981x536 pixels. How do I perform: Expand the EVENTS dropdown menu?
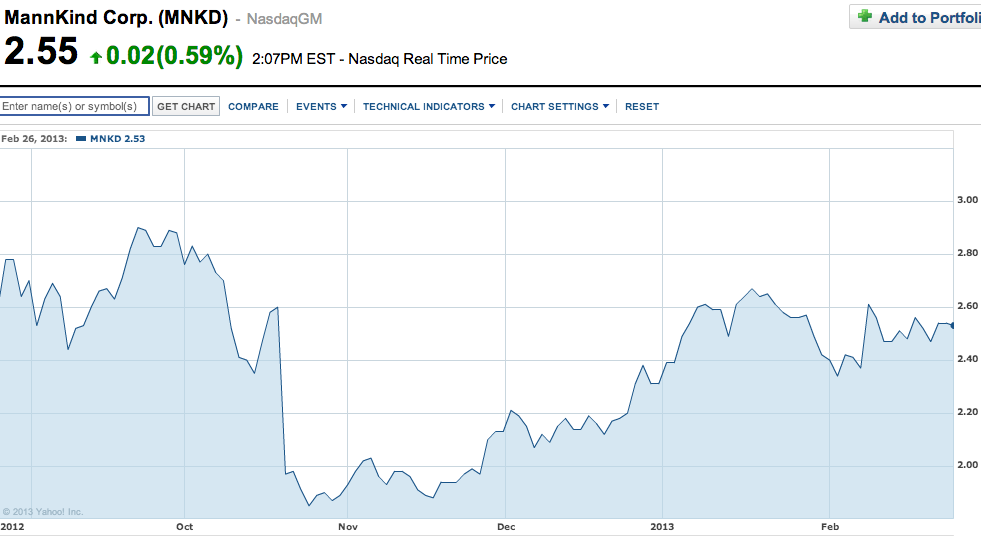click(322, 107)
